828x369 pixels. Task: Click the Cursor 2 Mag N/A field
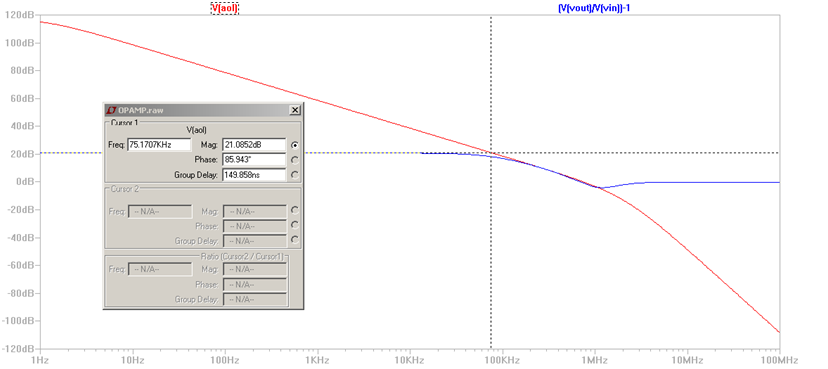click(x=255, y=211)
